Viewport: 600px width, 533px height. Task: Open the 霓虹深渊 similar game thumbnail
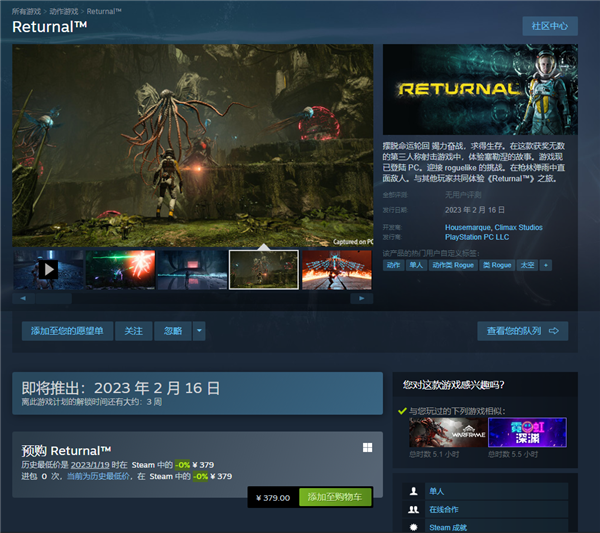[x=528, y=432]
